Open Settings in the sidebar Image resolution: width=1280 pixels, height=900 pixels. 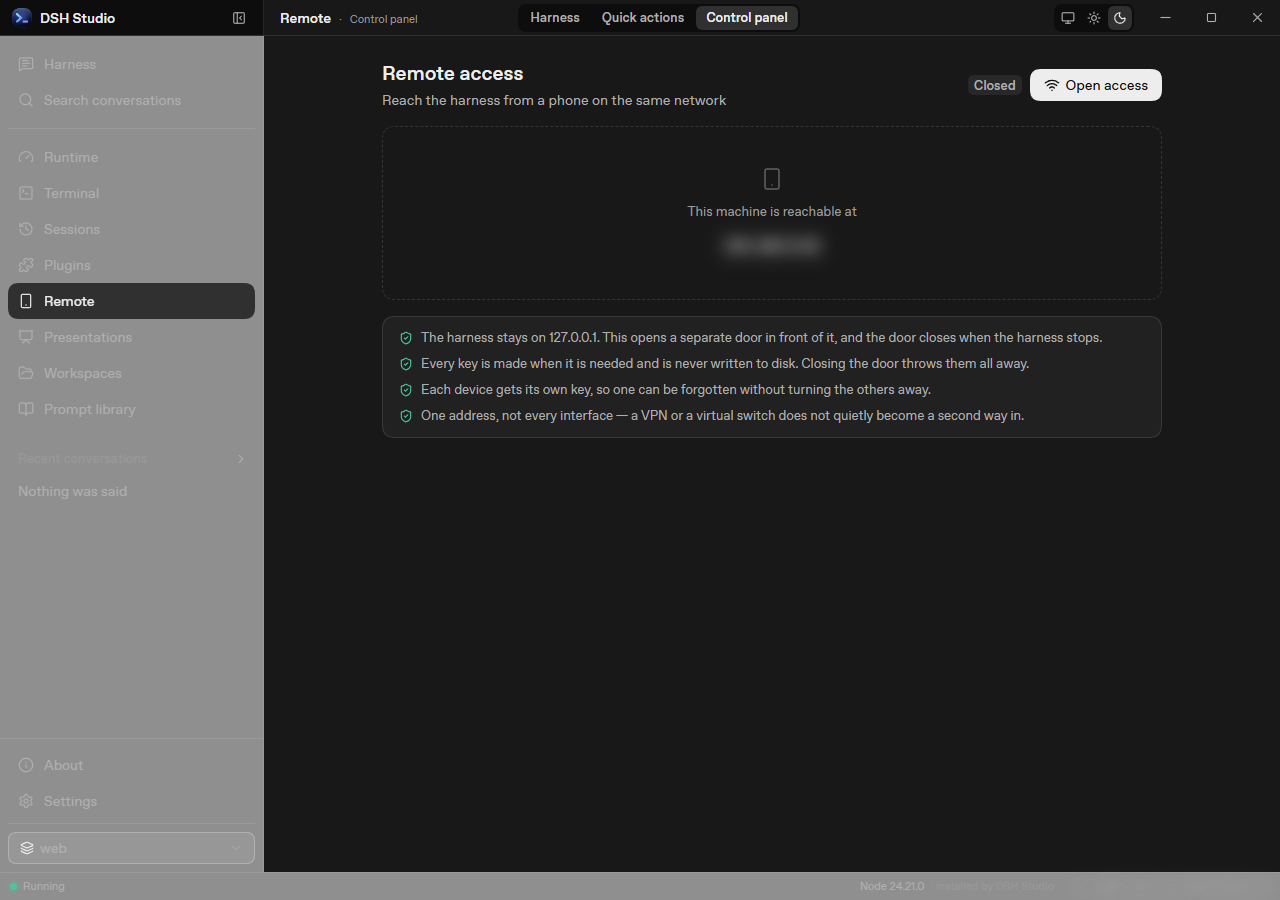(131, 801)
